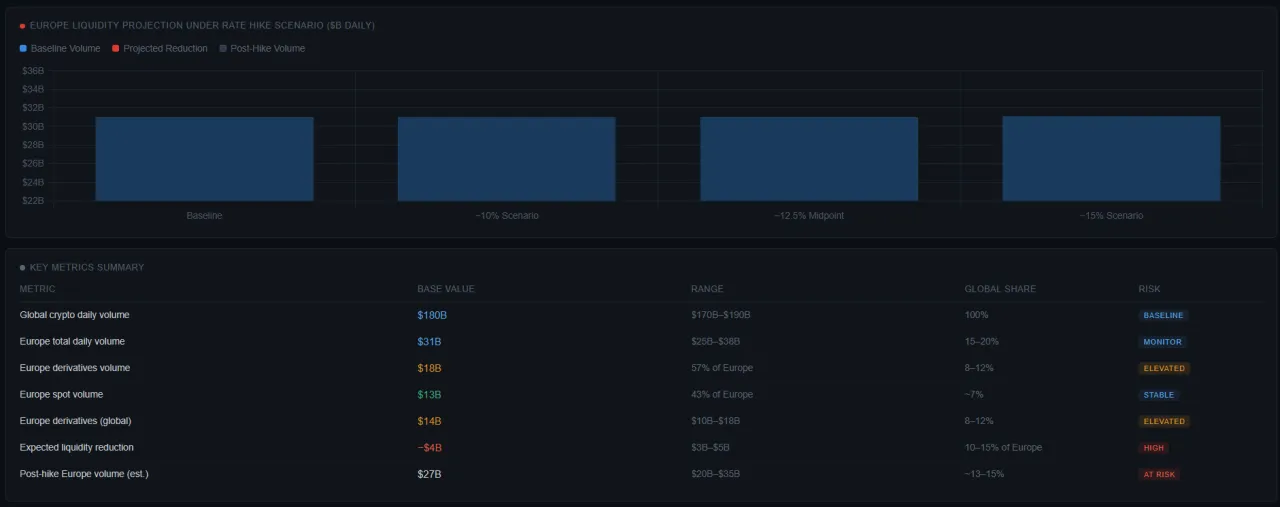
Task: Click the red dot beside chart title
Action: pyautogui.click(x=23, y=25)
